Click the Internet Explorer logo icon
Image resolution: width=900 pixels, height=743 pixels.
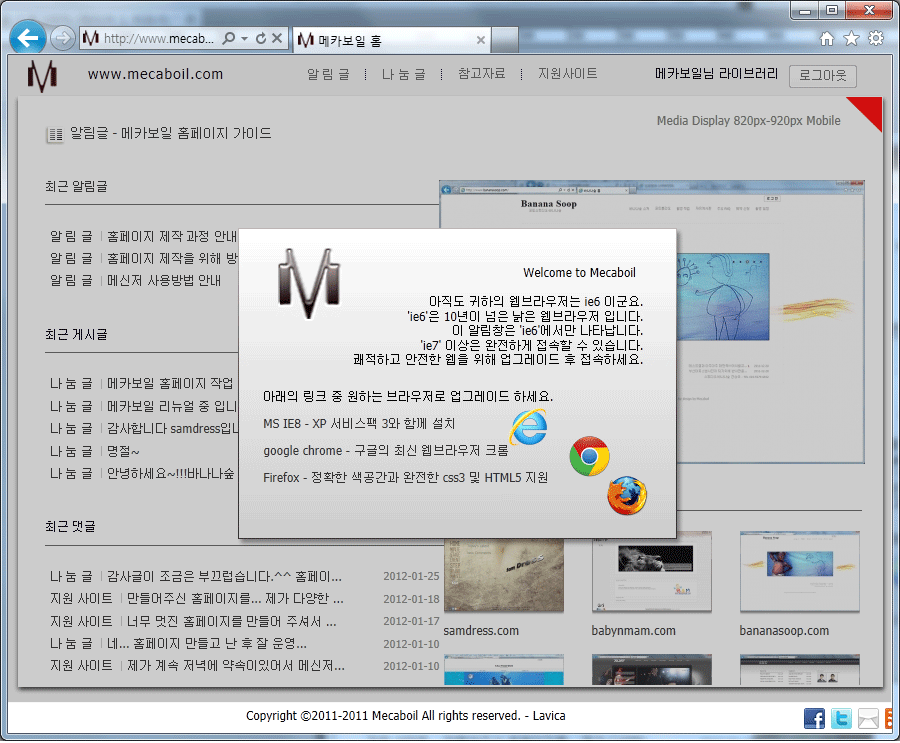pos(529,427)
